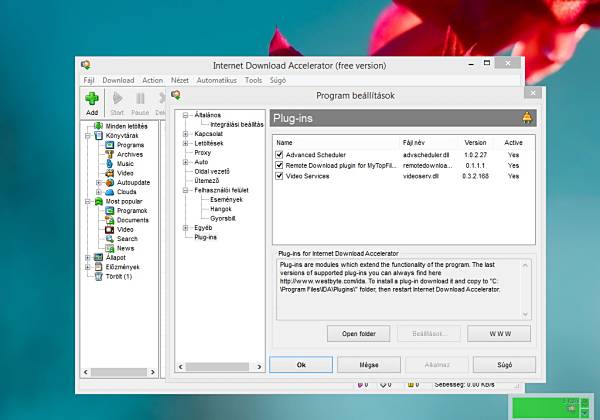Screen dimensions: 600x420
Task: Uncheck the Video Services plug-in
Action: [279, 176]
